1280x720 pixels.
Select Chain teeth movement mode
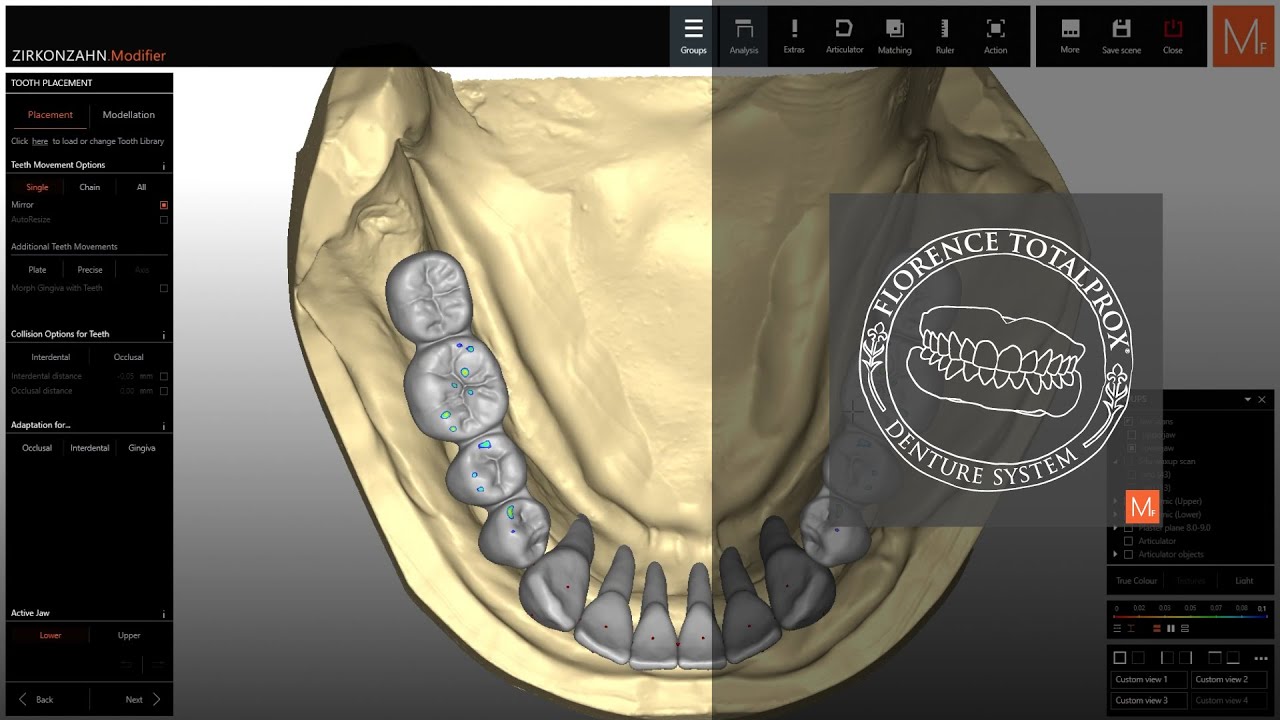pyautogui.click(x=90, y=187)
